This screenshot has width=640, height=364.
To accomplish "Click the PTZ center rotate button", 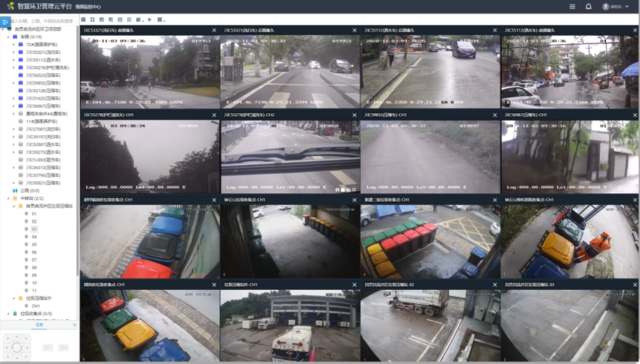I will click(17, 347).
